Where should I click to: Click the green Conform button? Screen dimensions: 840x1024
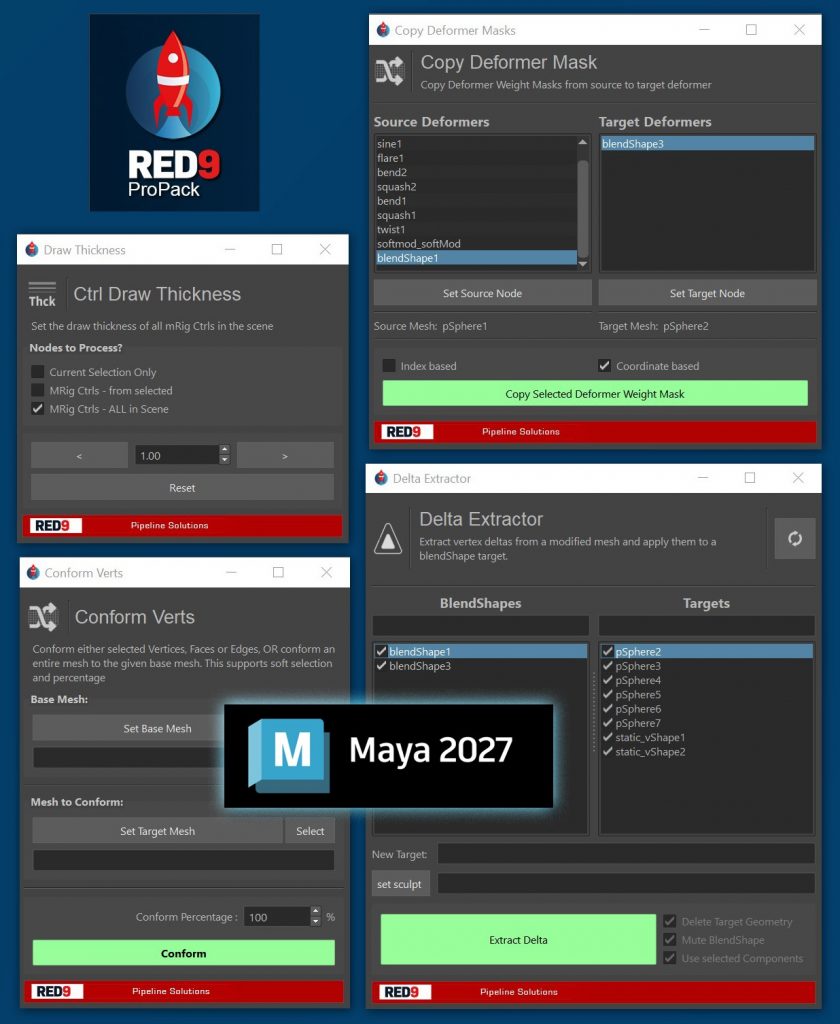[184, 953]
